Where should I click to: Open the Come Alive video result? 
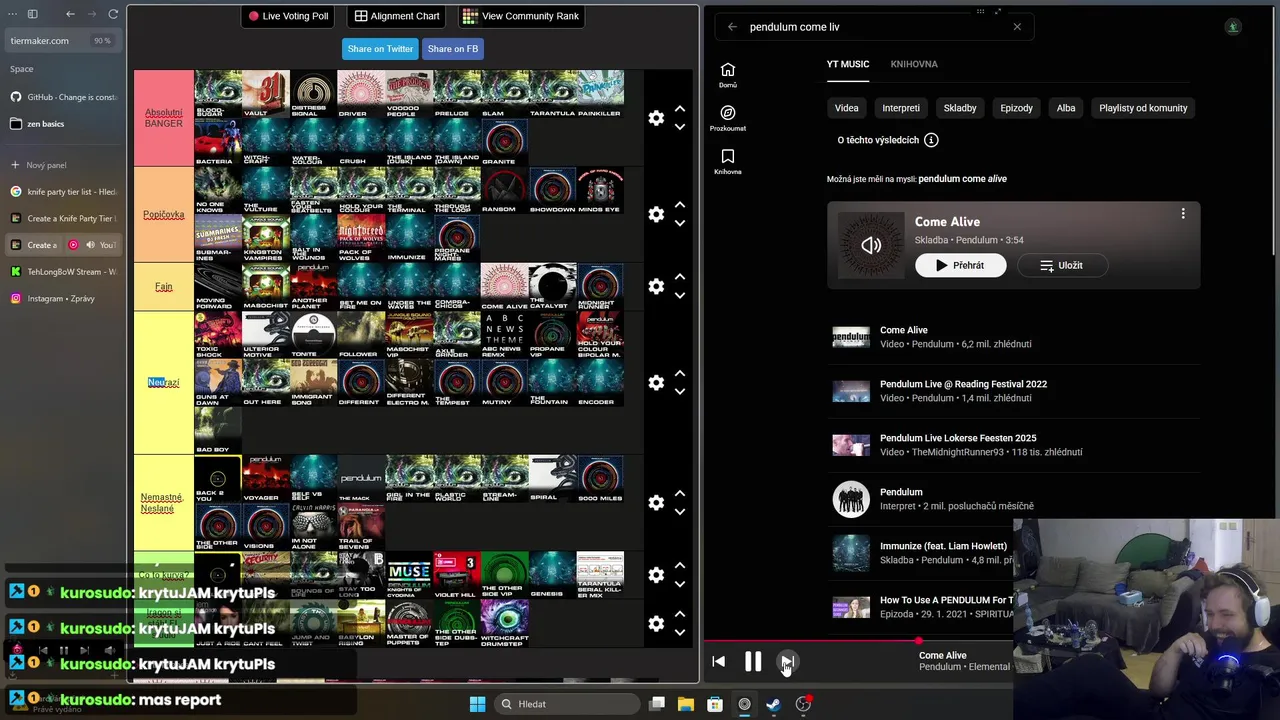1013,337
